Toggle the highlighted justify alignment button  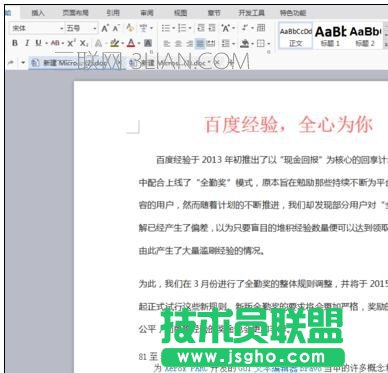(x=200, y=44)
